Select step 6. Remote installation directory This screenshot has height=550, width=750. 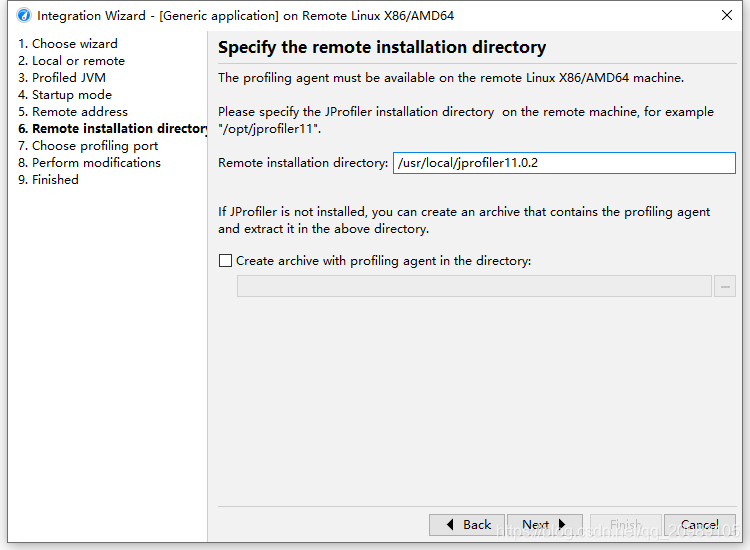point(112,129)
